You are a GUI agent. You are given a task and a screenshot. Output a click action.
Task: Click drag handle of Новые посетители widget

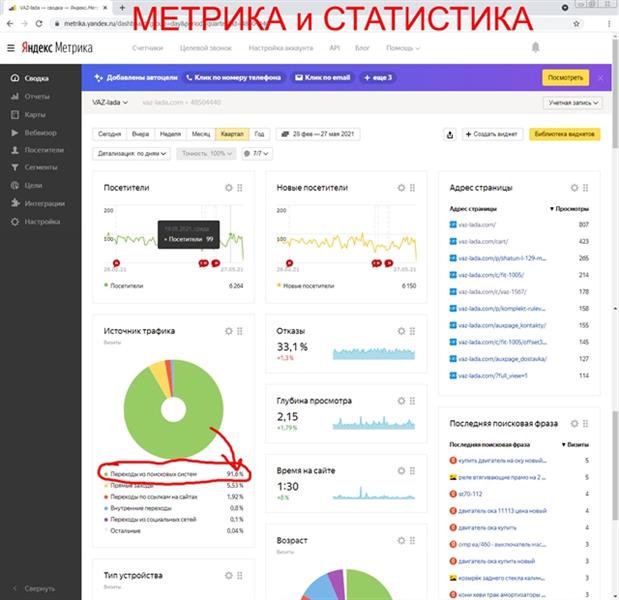[x=413, y=188]
